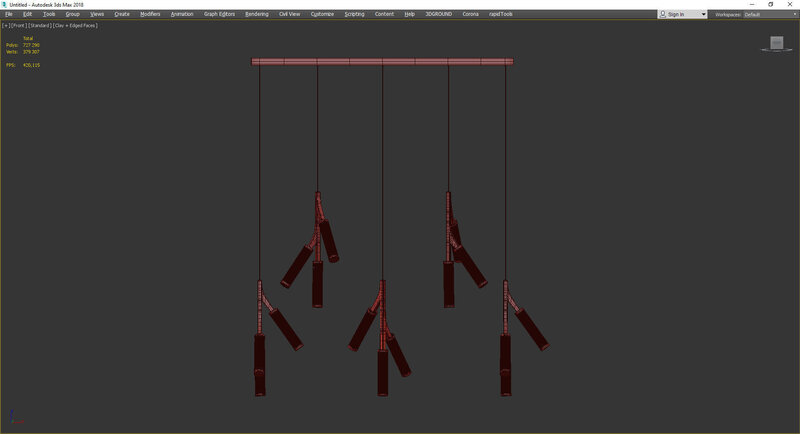Click the [Standard] viewport quality label
Screen dimensions: 800x434
(40, 25)
